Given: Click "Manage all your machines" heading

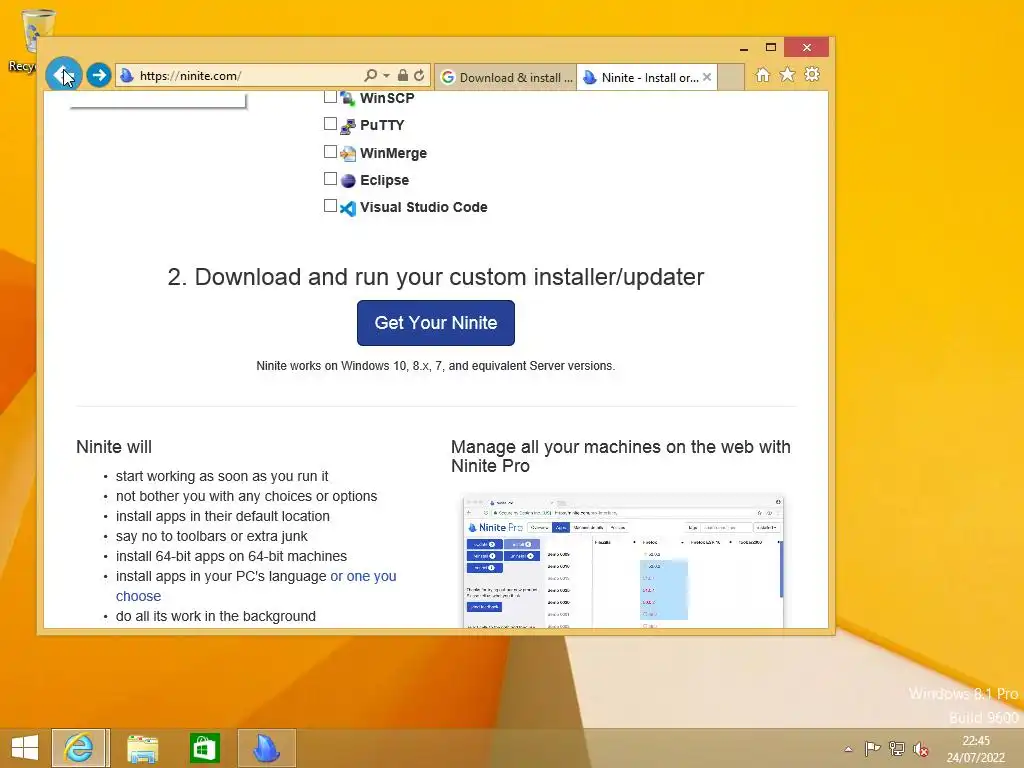Looking at the screenshot, I should (620, 456).
